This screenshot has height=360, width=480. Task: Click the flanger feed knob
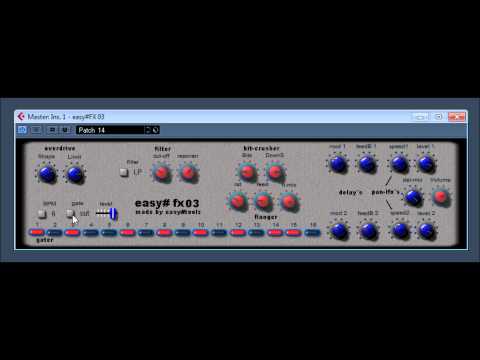point(263,201)
